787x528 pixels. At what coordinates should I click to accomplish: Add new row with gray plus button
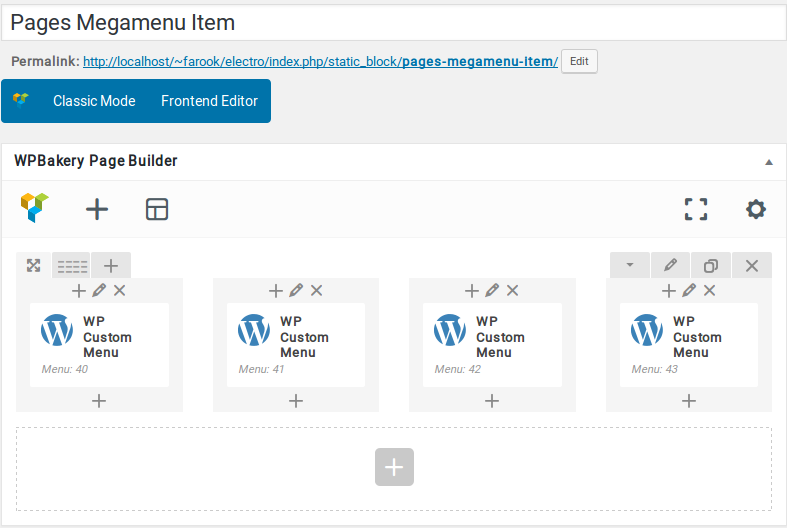pos(394,467)
